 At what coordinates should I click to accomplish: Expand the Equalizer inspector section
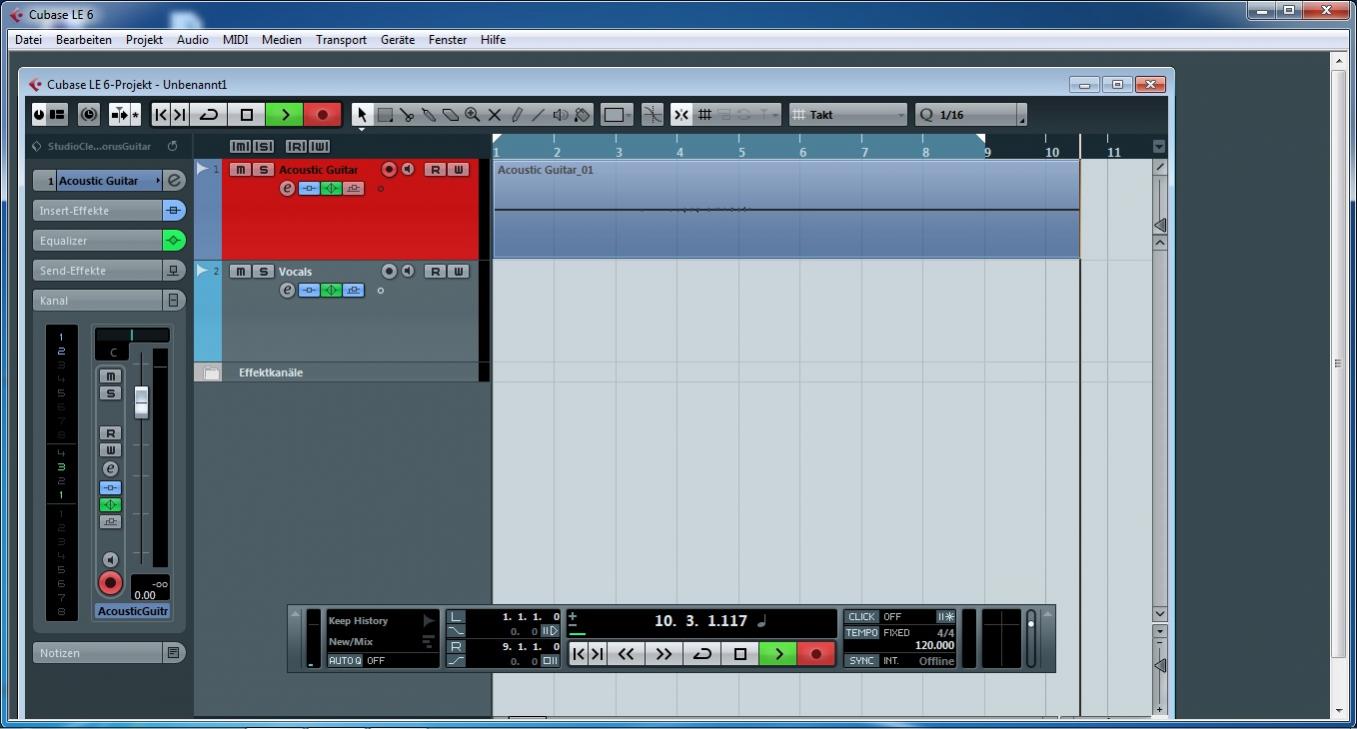pyautogui.click(x=98, y=241)
